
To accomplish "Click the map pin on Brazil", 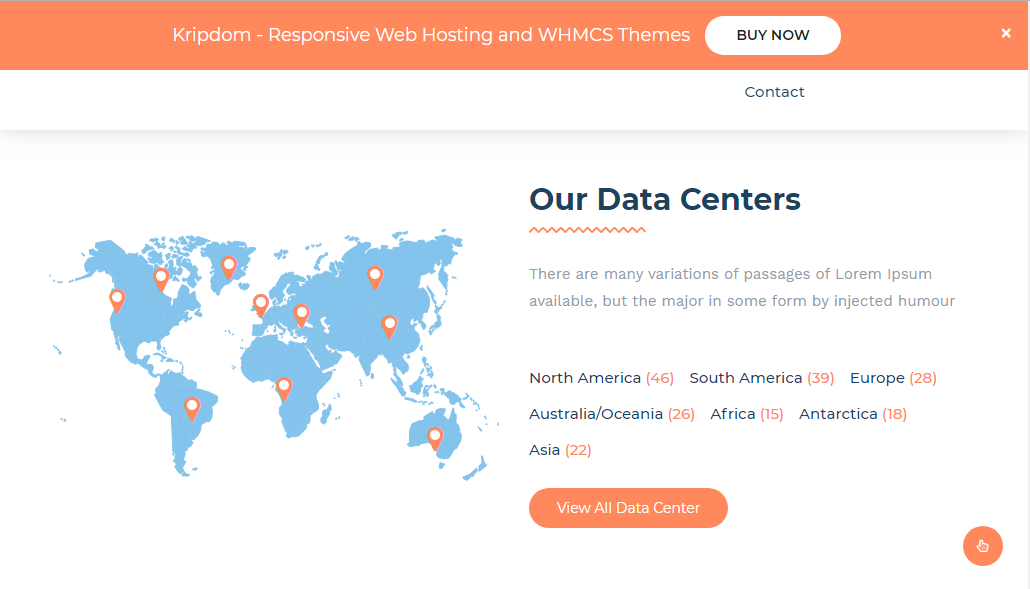I will (192, 407).
